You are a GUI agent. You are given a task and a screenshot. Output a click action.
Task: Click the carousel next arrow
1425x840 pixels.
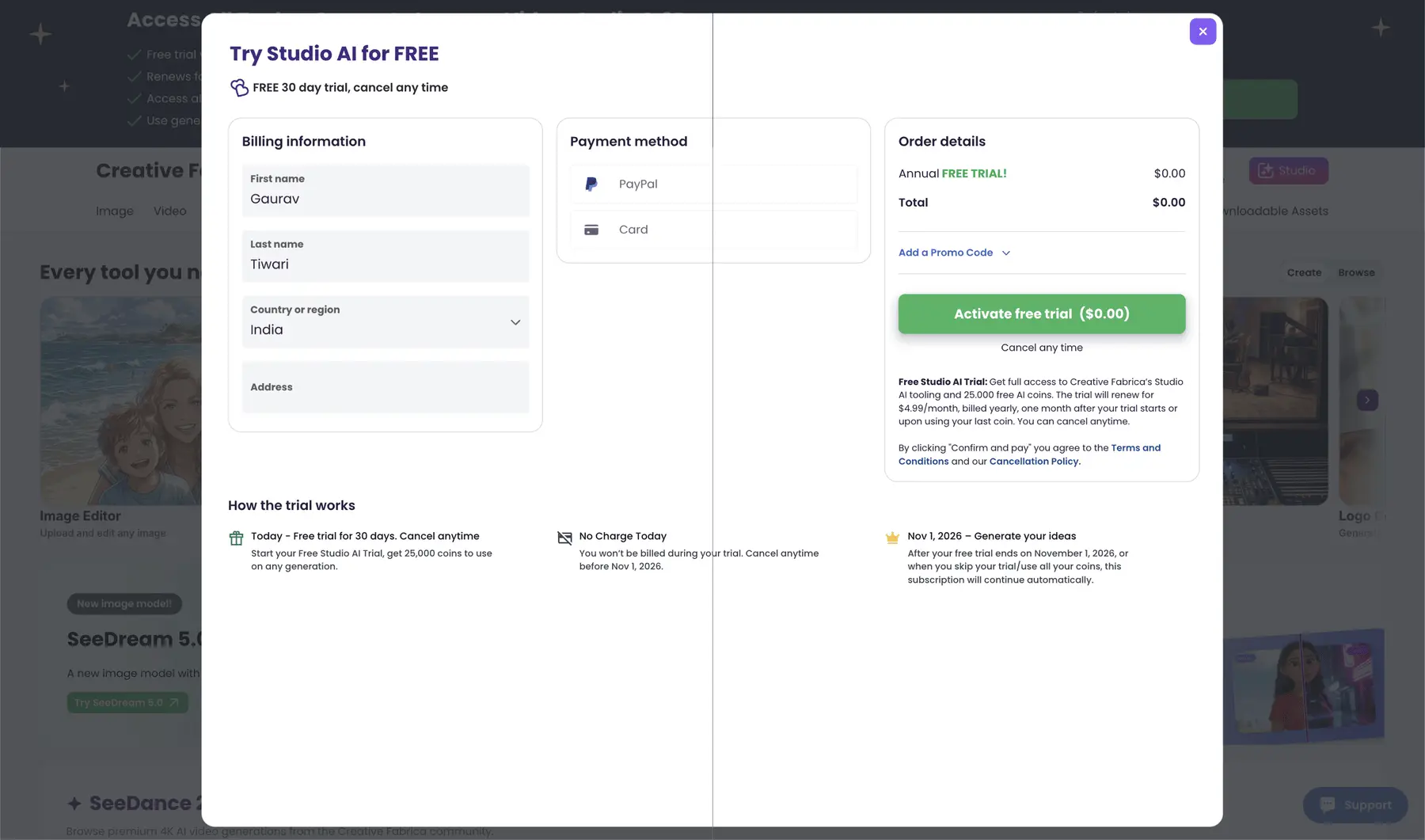(x=1367, y=400)
